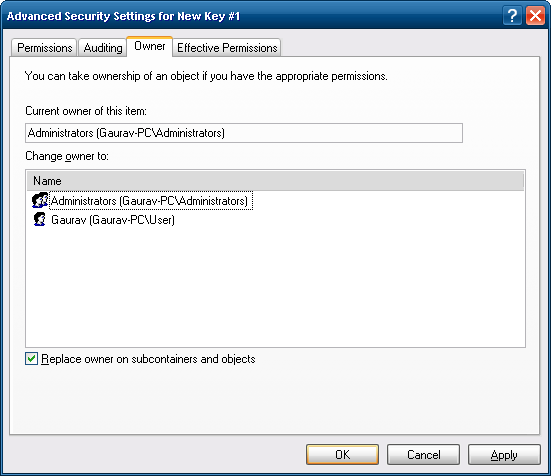Close the Advanced Security Settings dialog
This screenshot has width=551, height=476.
click(535, 16)
